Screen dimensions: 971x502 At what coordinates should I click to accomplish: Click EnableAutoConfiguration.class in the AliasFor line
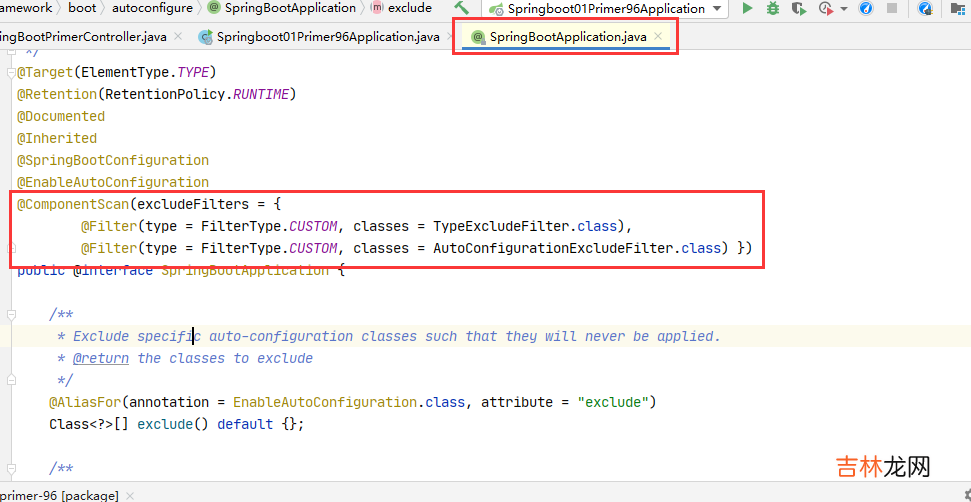click(349, 402)
